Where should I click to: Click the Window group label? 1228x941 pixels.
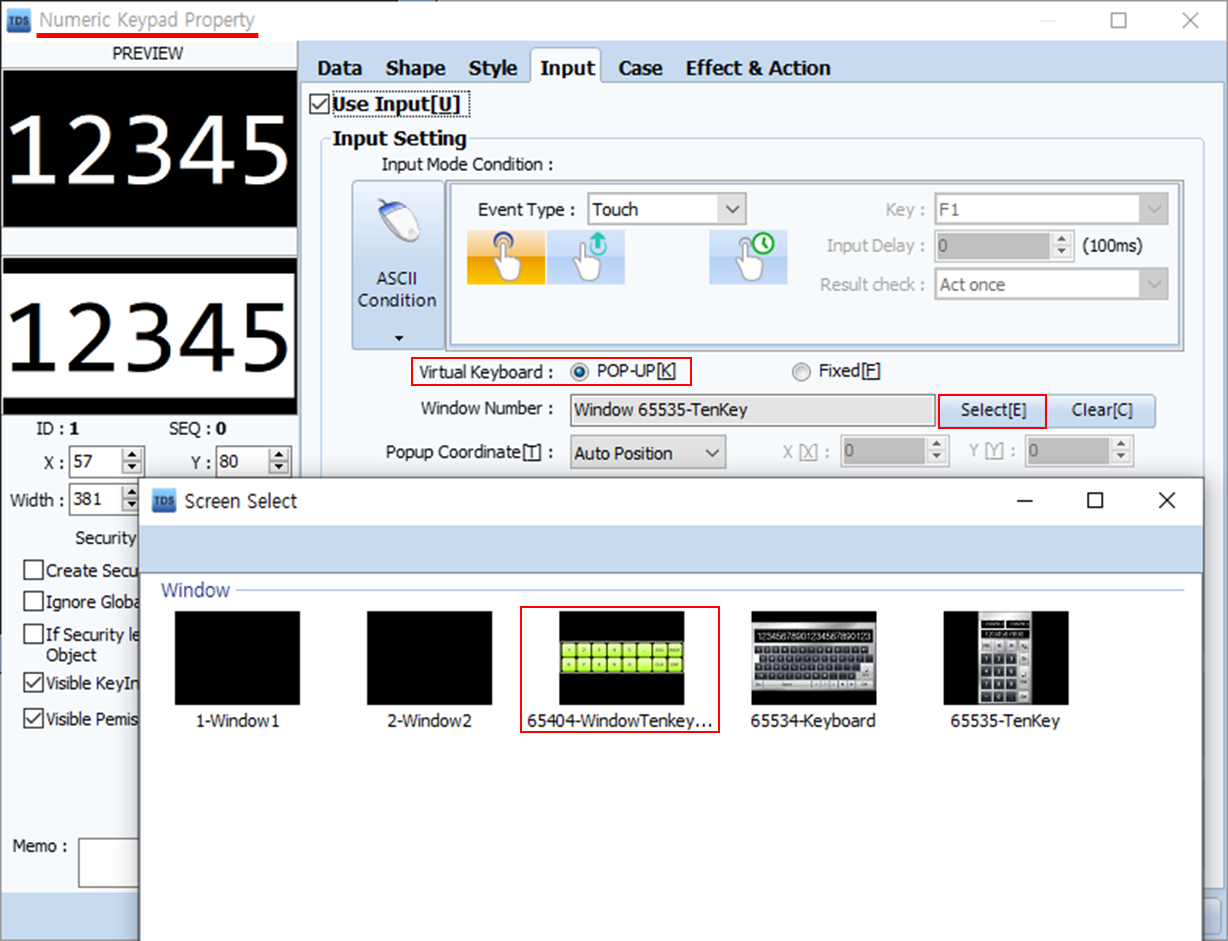click(x=195, y=590)
